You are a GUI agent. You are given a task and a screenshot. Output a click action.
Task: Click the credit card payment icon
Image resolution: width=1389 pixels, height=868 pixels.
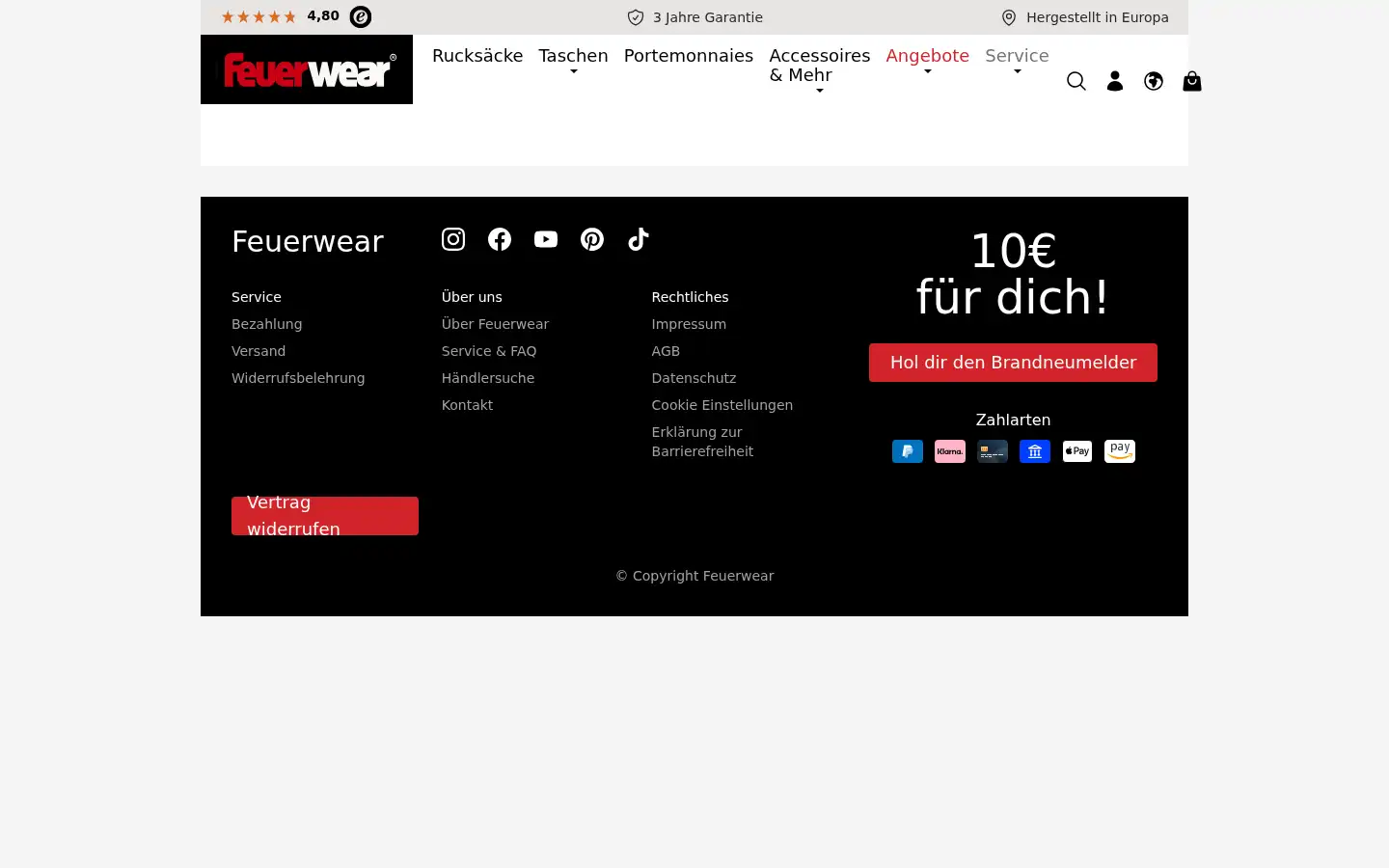(x=993, y=451)
